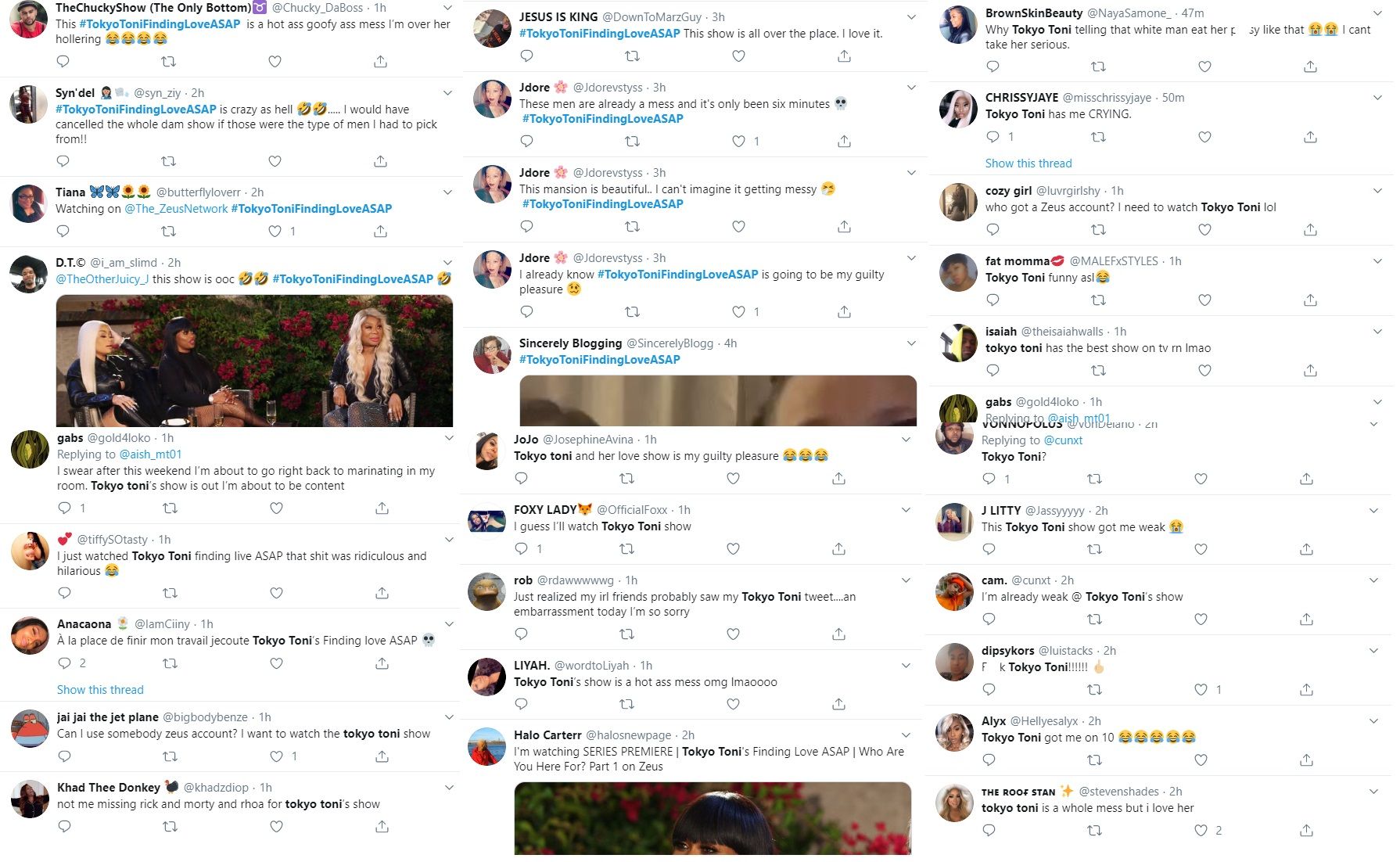The height and width of the screenshot is (862, 1400).
Task: Like the Syn'del tweet
Action: 275,161
